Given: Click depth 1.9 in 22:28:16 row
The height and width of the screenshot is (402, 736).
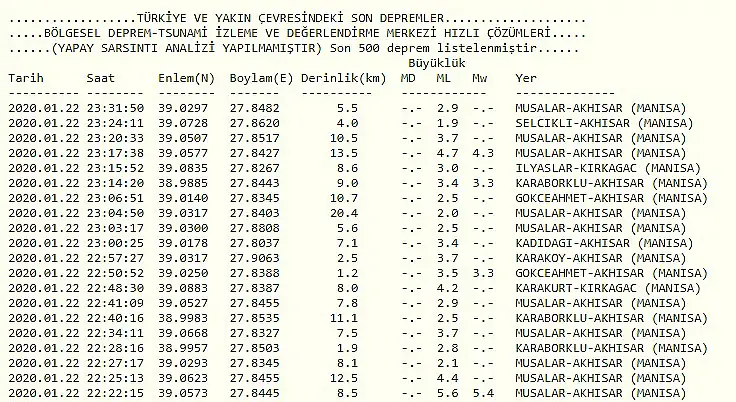Looking at the screenshot, I should click(347, 348).
